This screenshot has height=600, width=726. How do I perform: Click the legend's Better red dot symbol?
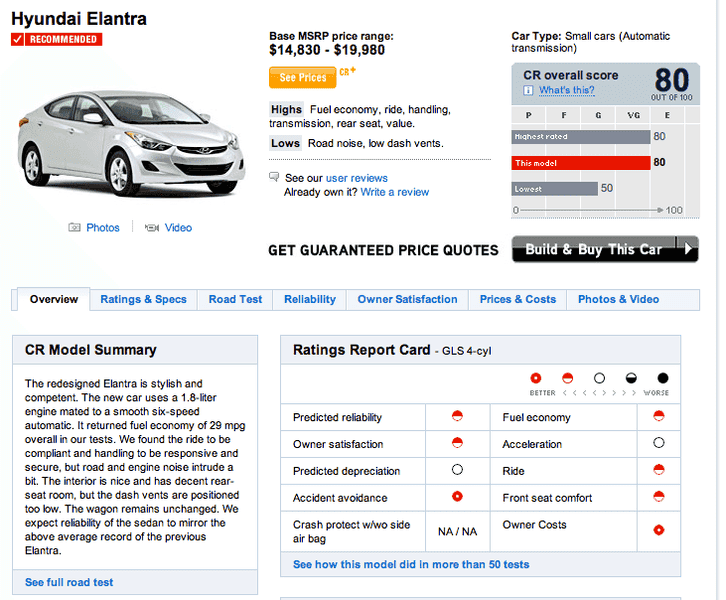point(536,378)
